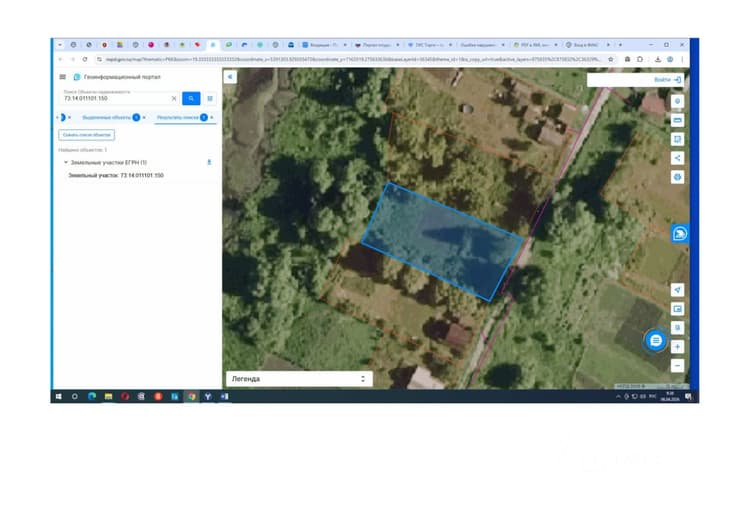
Task: Collapse the Земельные участки ЕГРН group
Action: (x=66, y=163)
